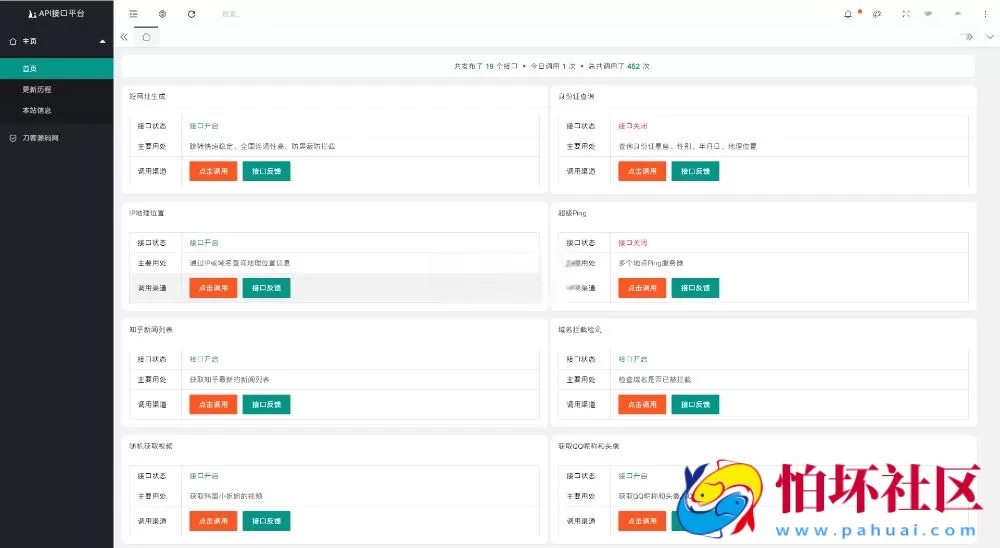Select the home icon tab

coord(147,37)
